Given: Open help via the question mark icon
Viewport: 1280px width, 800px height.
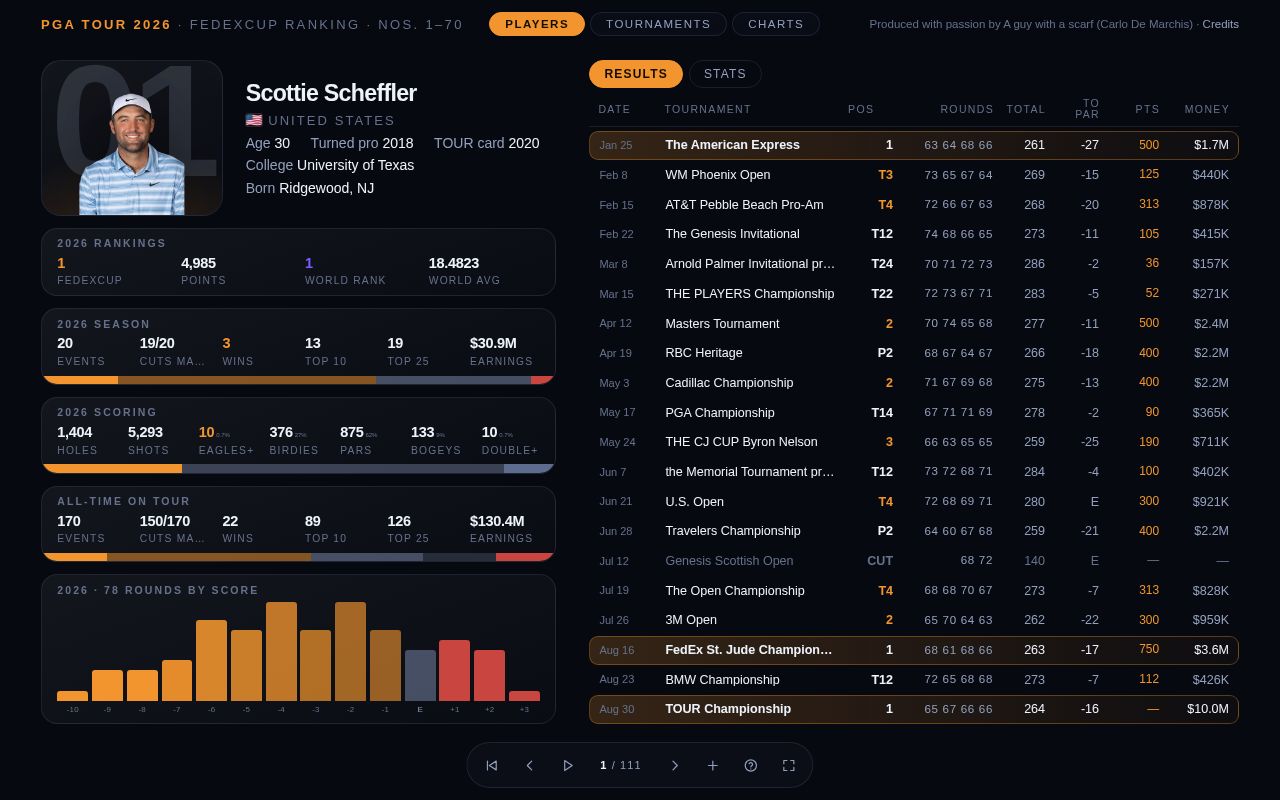Looking at the screenshot, I should point(751,765).
